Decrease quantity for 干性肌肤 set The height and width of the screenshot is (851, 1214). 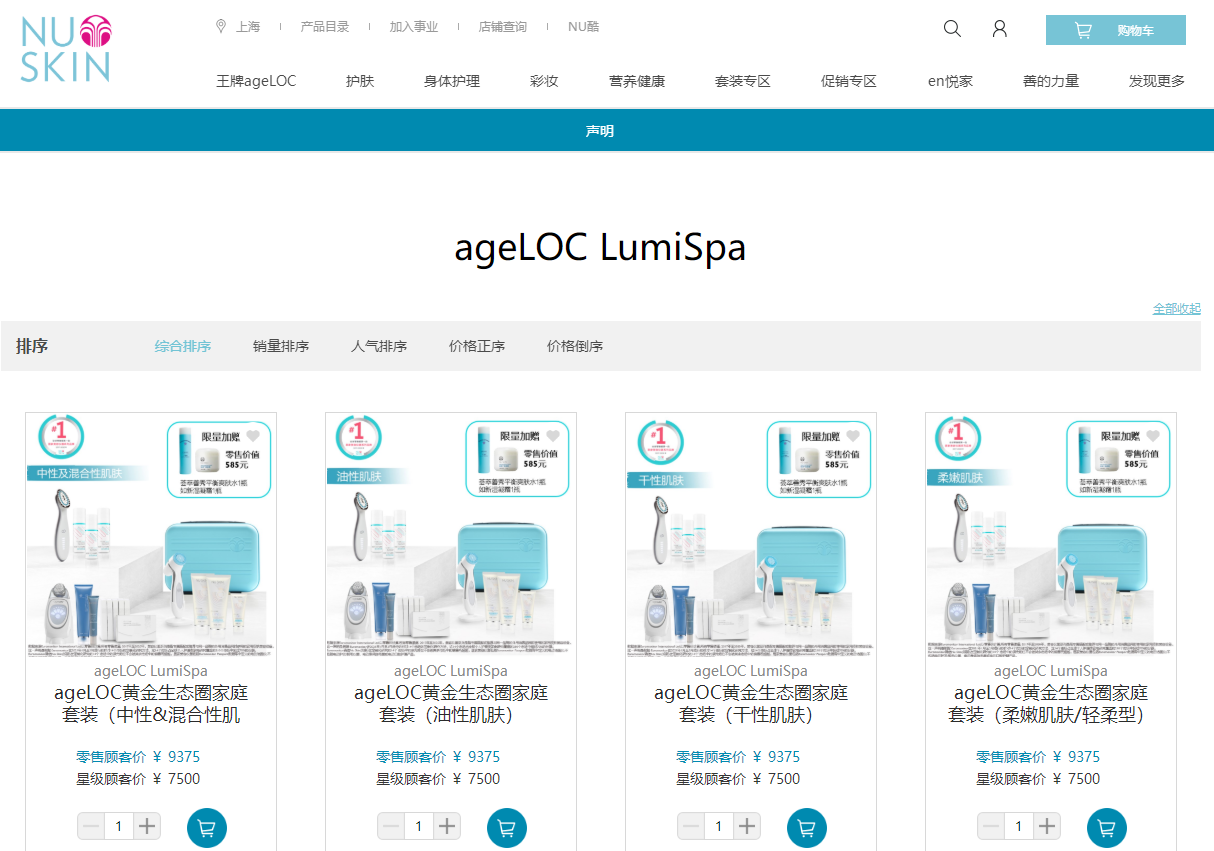(x=691, y=826)
